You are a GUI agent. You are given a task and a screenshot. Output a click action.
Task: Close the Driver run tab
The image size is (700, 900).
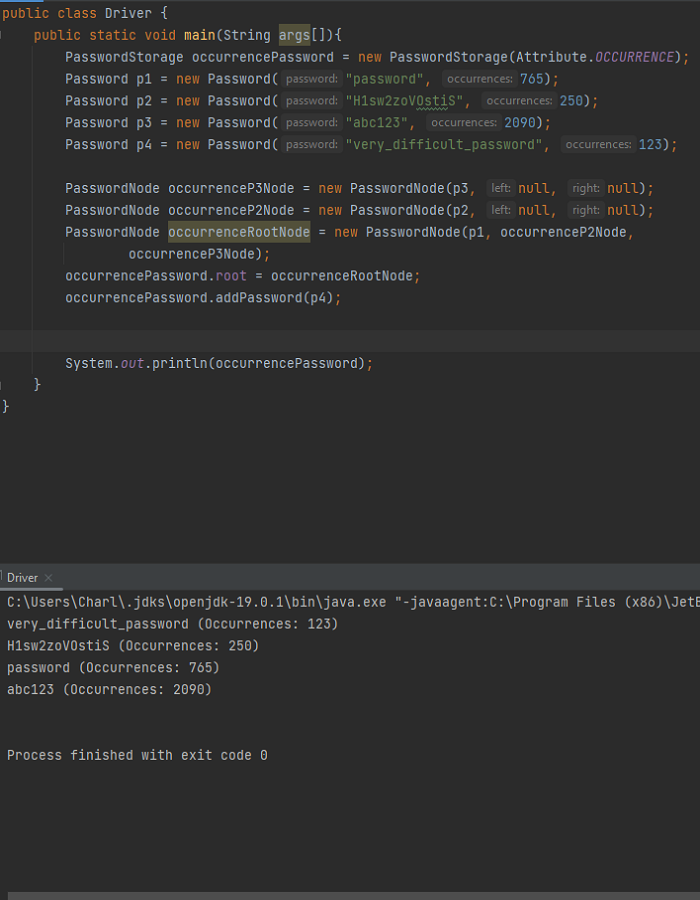[x=48, y=578]
